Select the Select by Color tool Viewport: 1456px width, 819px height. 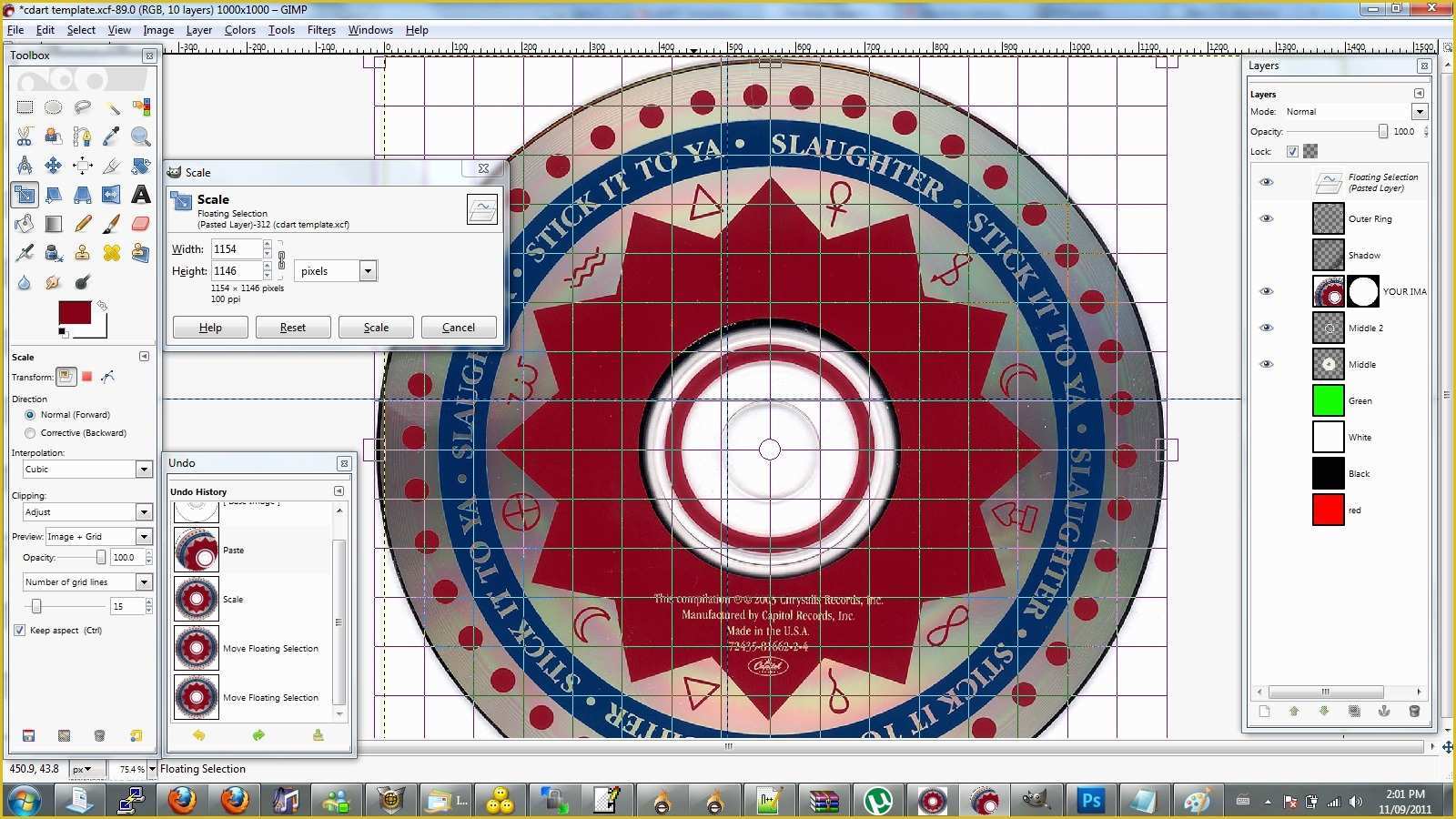pyautogui.click(x=141, y=107)
